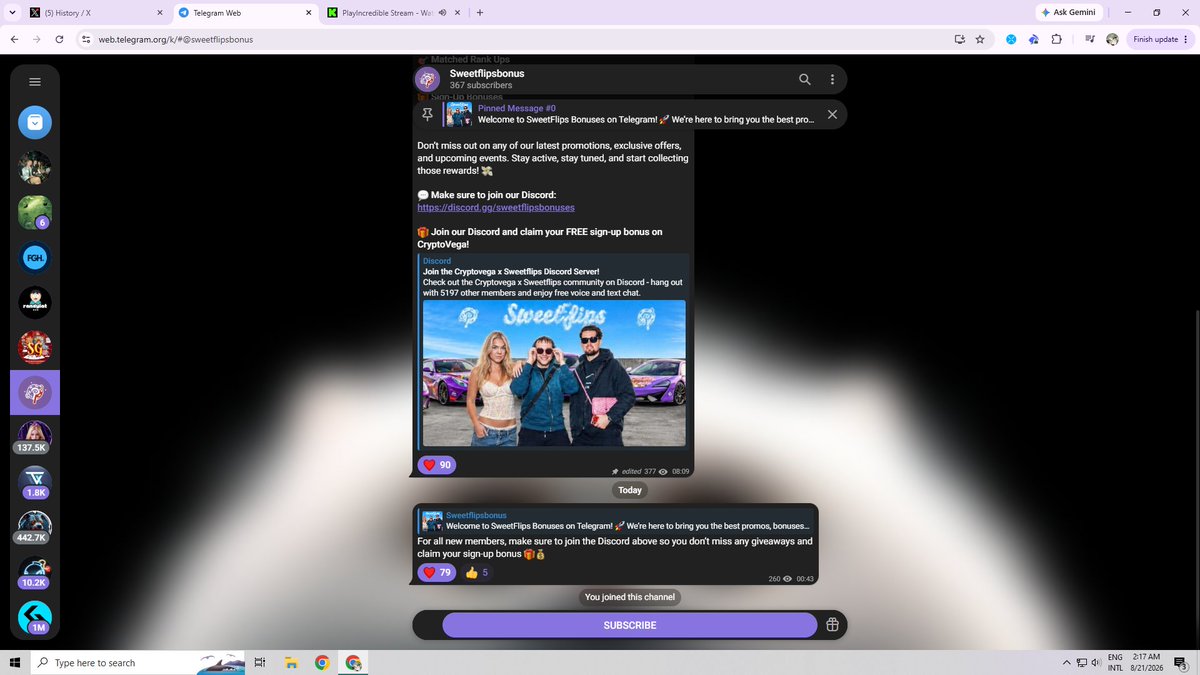1200x675 pixels.
Task: Click the install app icon in address bar
Action: click(959, 39)
